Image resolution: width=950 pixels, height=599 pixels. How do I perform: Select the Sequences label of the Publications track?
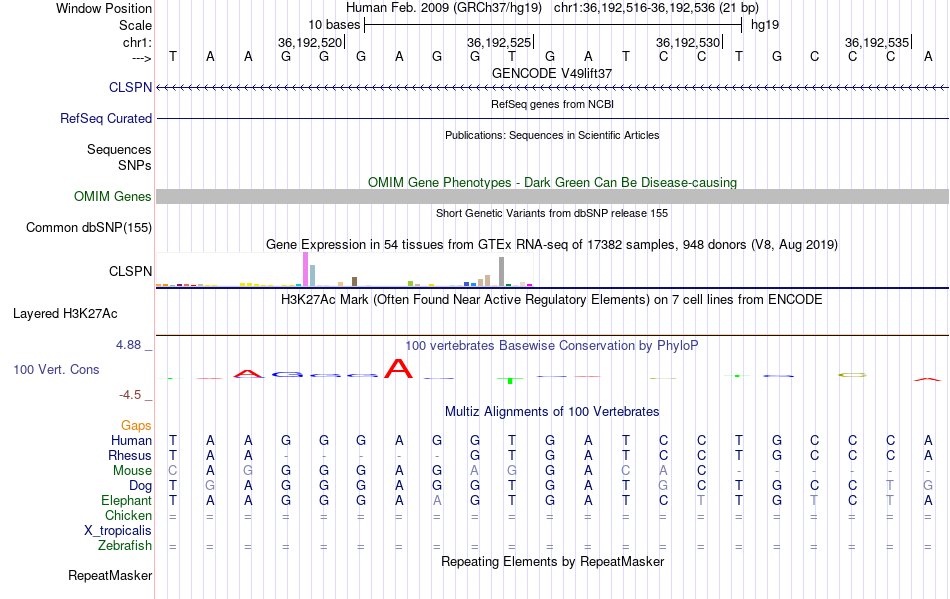119,149
